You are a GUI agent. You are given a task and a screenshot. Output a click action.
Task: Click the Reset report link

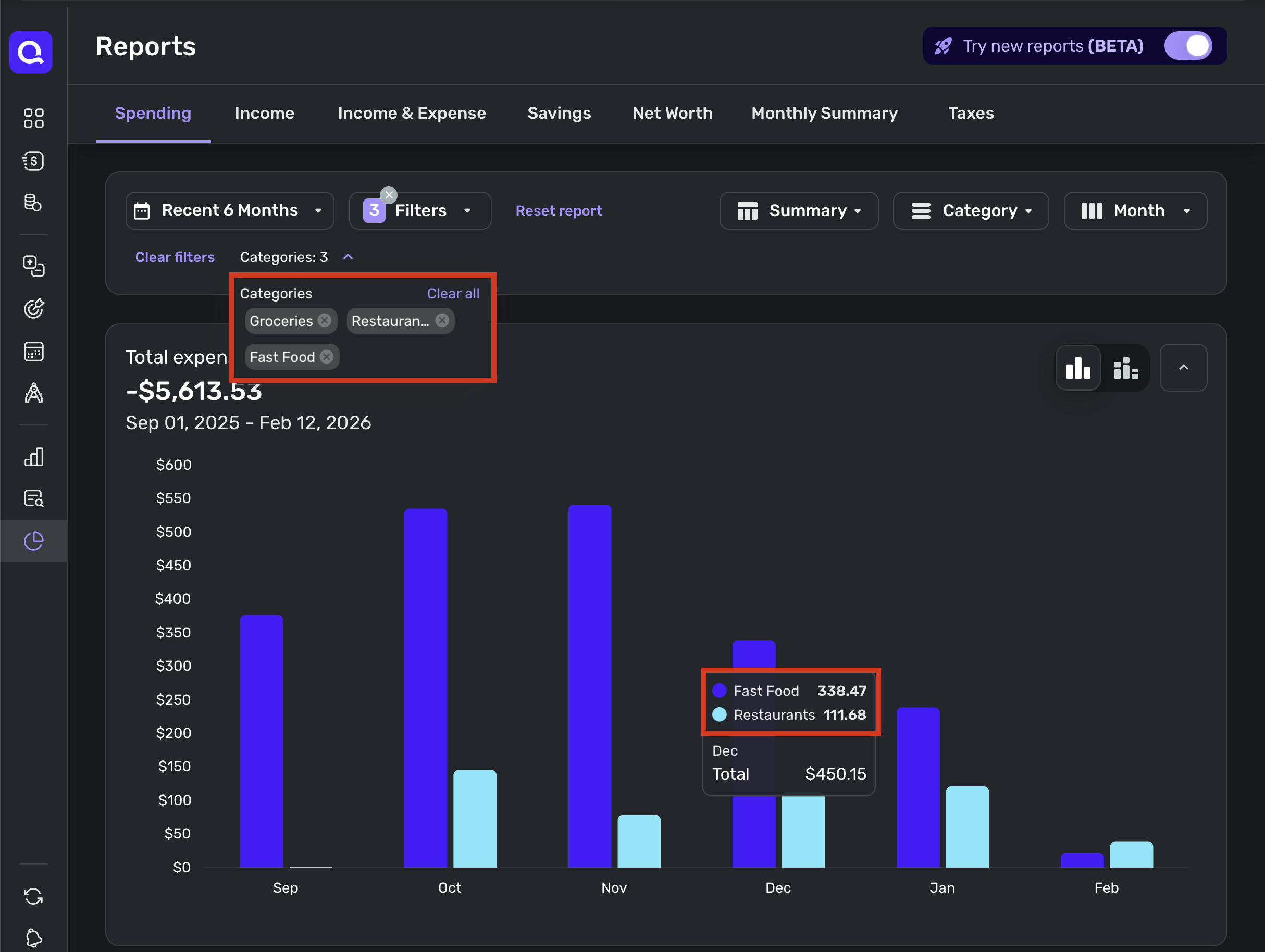pyautogui.click(x=558, y=210)
